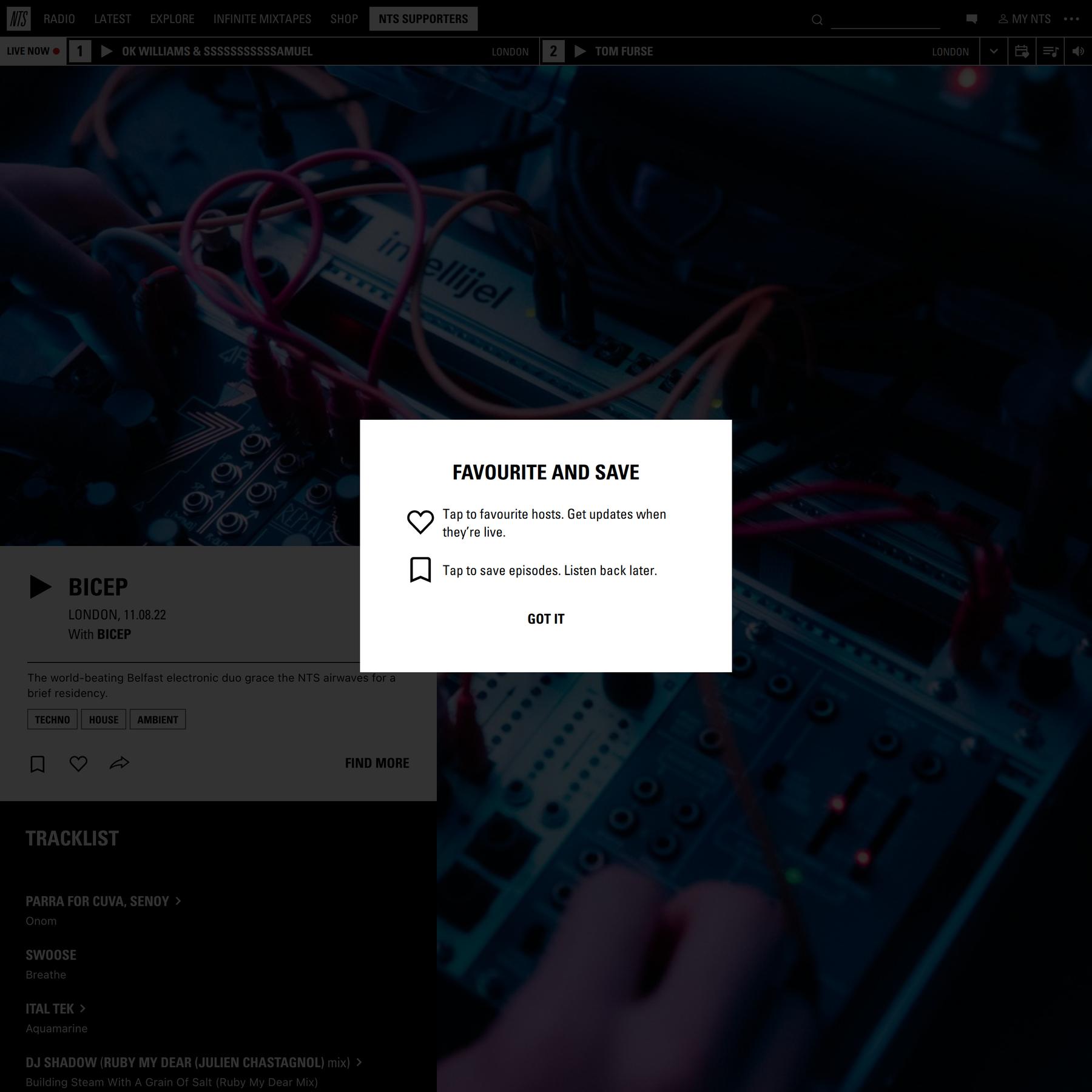The image size is (1092, 1092).
Task: Click the 'Breathe' track title
Action: [46, 975]
